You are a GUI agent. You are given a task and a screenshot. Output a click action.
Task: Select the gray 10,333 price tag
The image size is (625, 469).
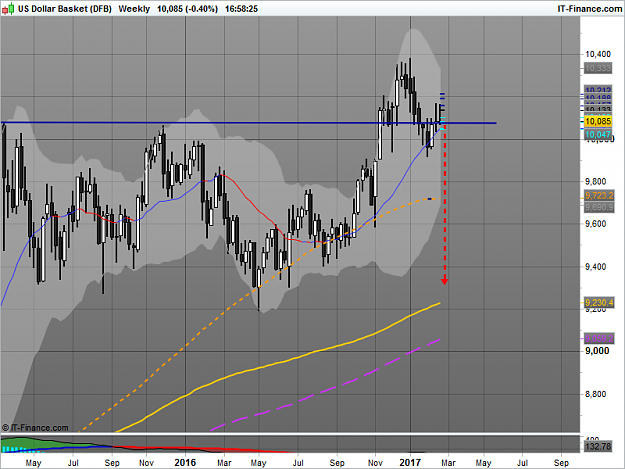tap(598, 68)
